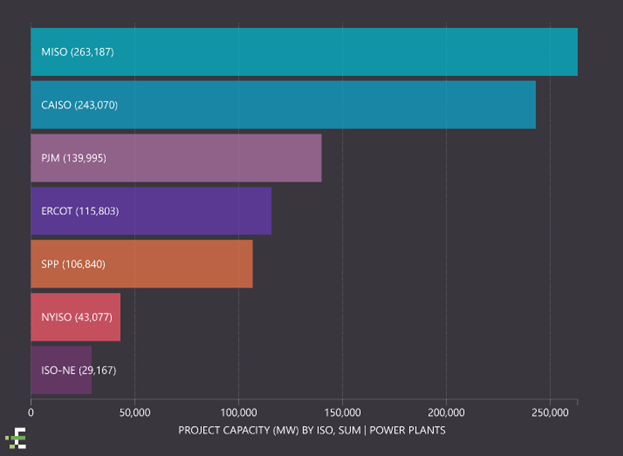This screenshot has height=456, width=623.
Task: Click the 0 tick label on the axis
Action: coord(31,412)
